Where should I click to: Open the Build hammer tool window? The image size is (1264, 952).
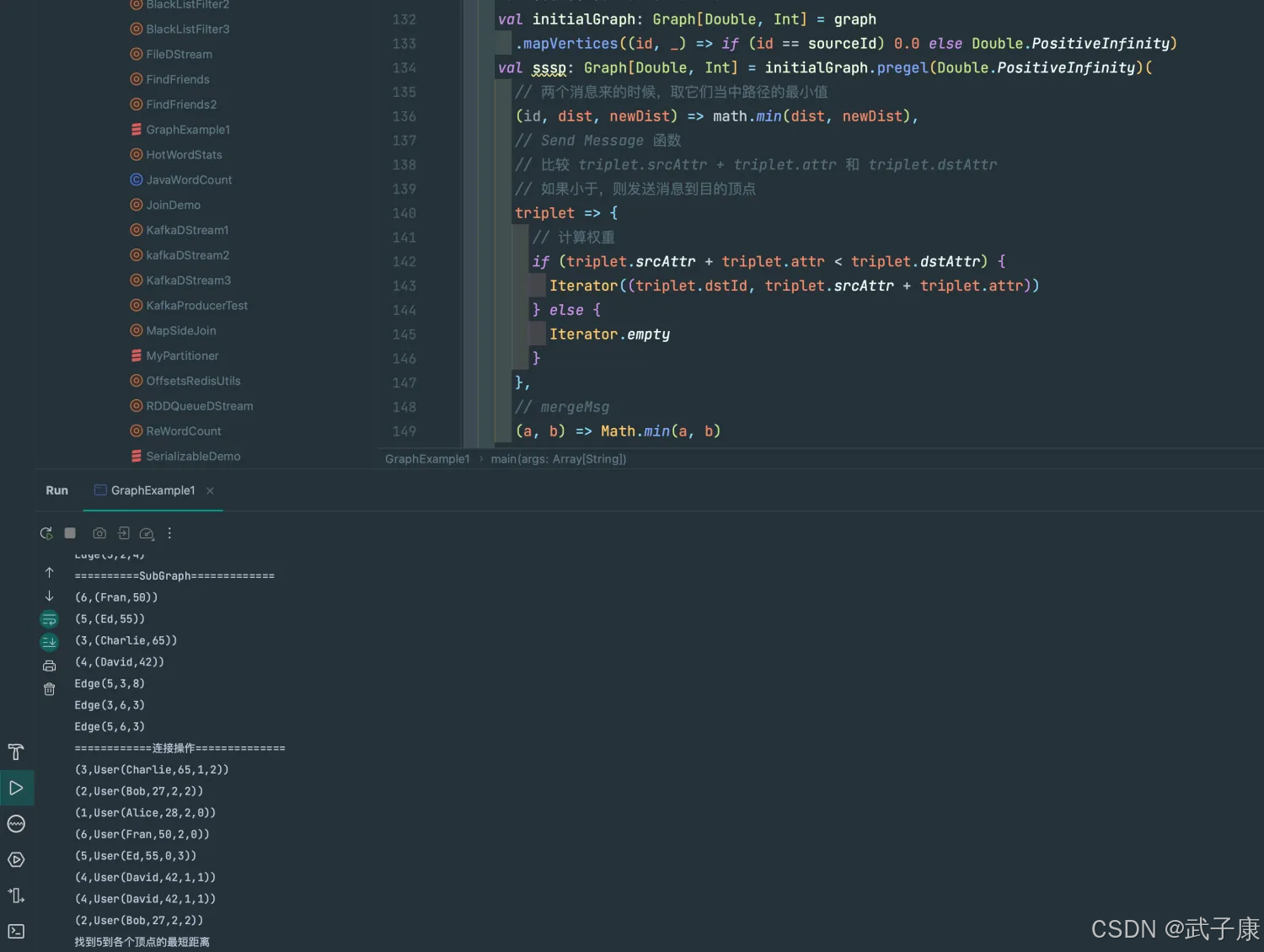coord(16,752)
